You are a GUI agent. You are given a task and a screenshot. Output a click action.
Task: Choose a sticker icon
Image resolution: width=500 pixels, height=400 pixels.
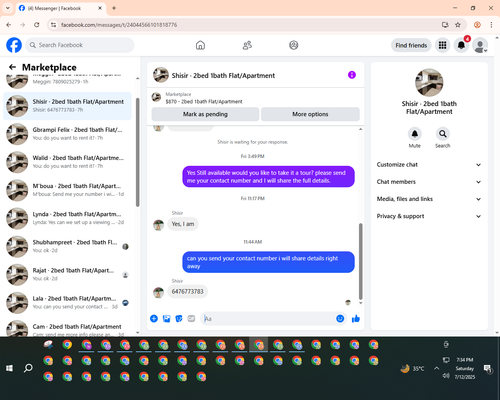coord(179,319)
